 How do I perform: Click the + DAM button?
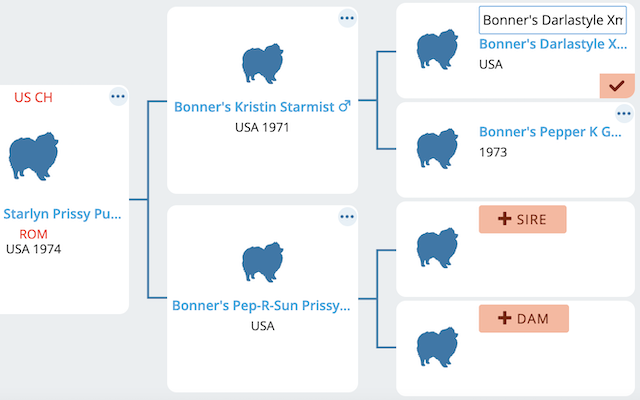[x=524, y=318]
